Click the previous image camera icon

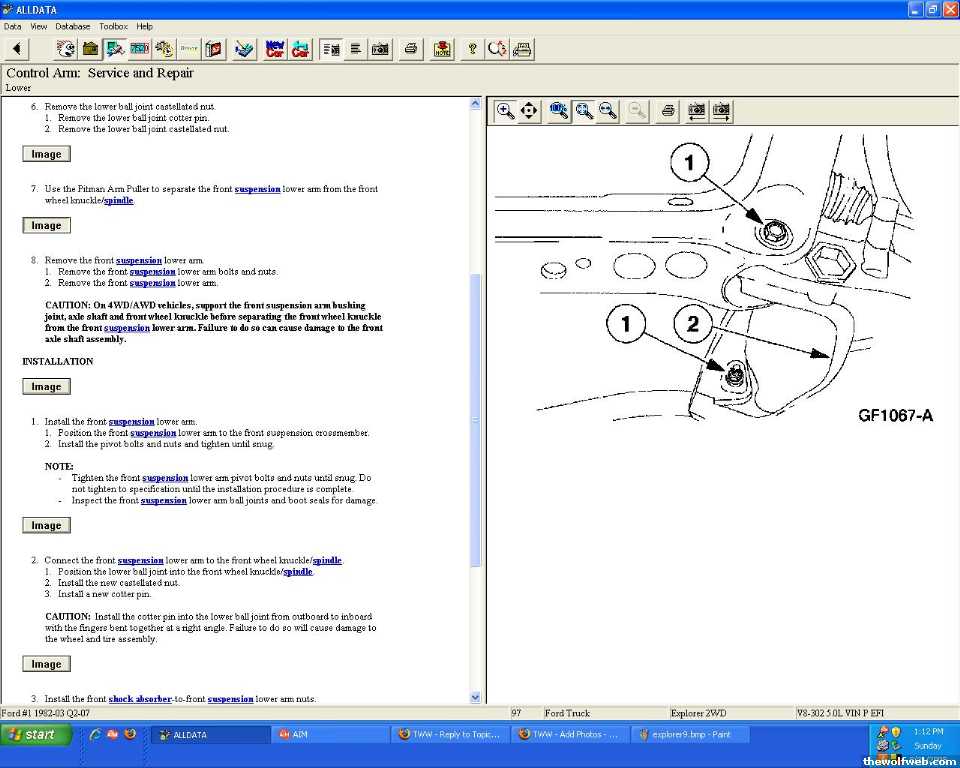coord(696,111)
